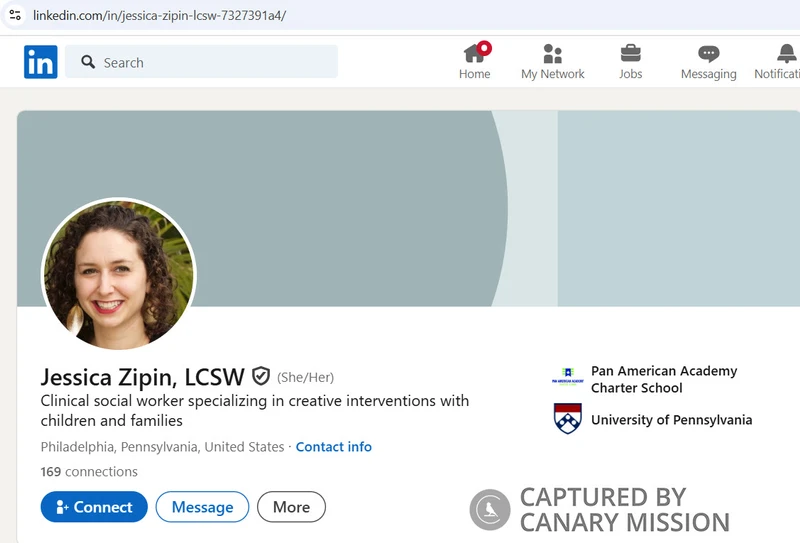Viewport: 800px width, 543px height.
Task: Open the More options button
Action: [291, 507]
